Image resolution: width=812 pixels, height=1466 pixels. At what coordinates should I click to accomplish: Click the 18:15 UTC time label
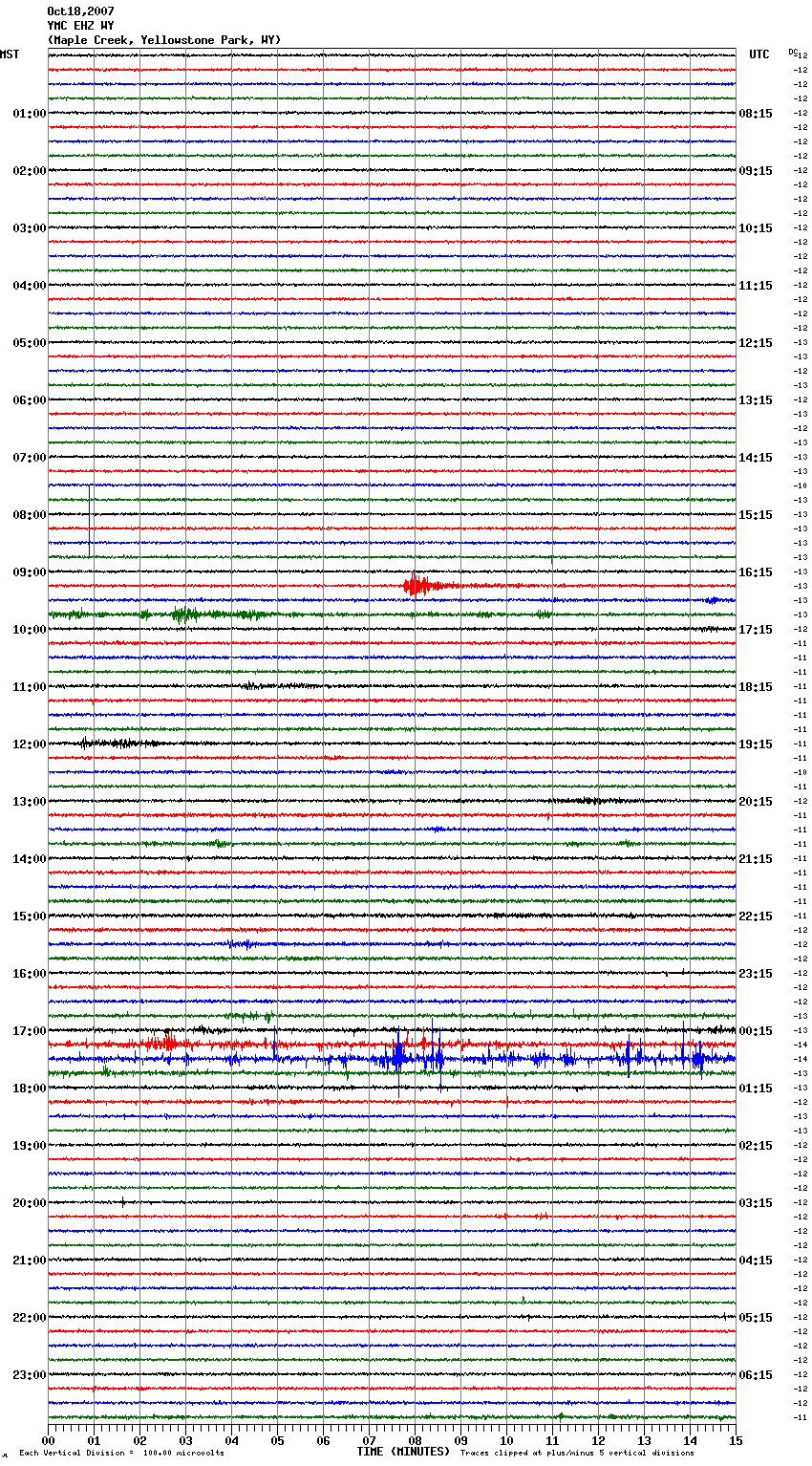pos(756,687)
